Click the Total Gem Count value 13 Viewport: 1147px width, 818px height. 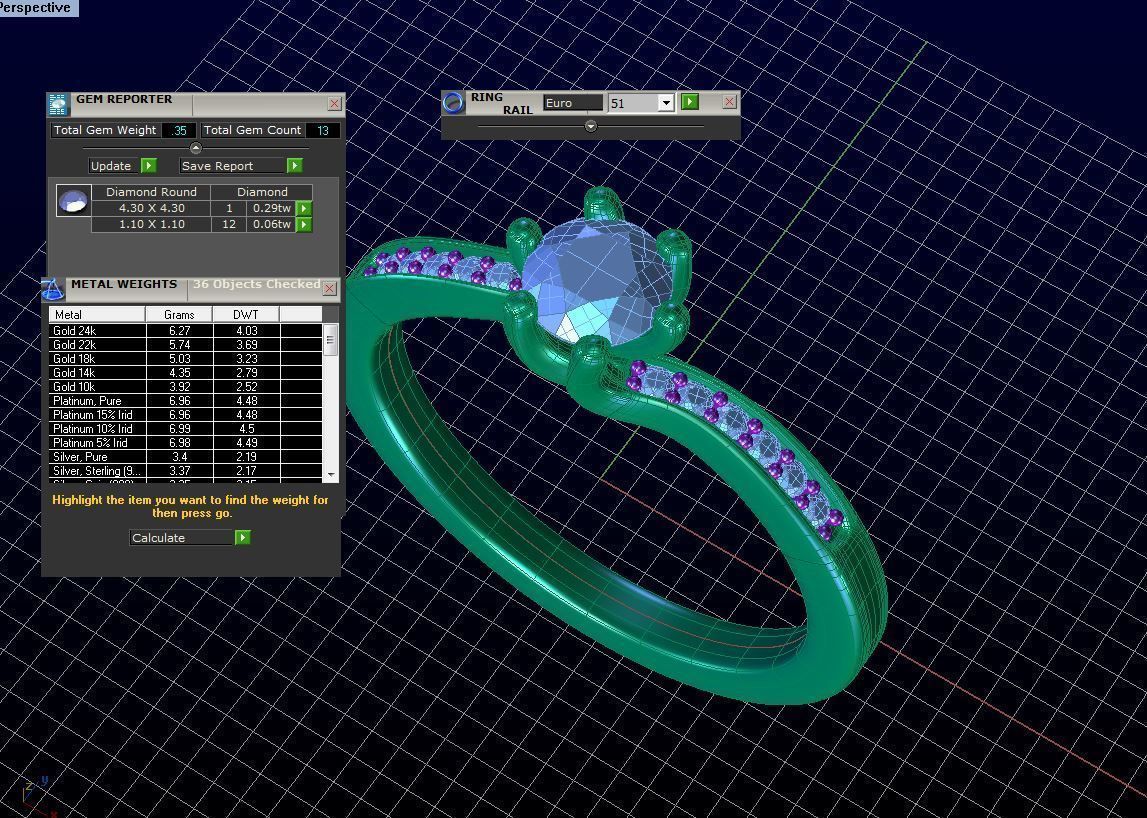323,130
